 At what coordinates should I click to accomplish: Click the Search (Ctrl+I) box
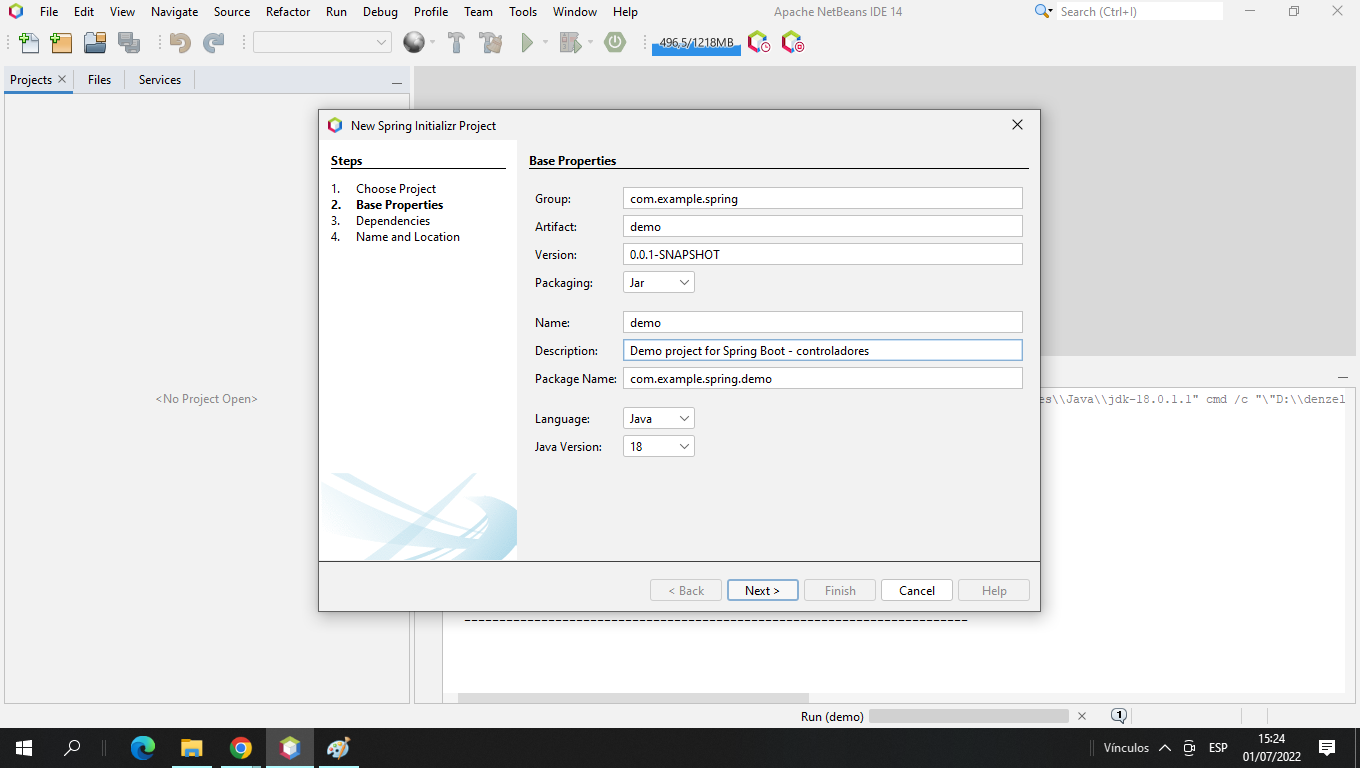point(1140,11)
